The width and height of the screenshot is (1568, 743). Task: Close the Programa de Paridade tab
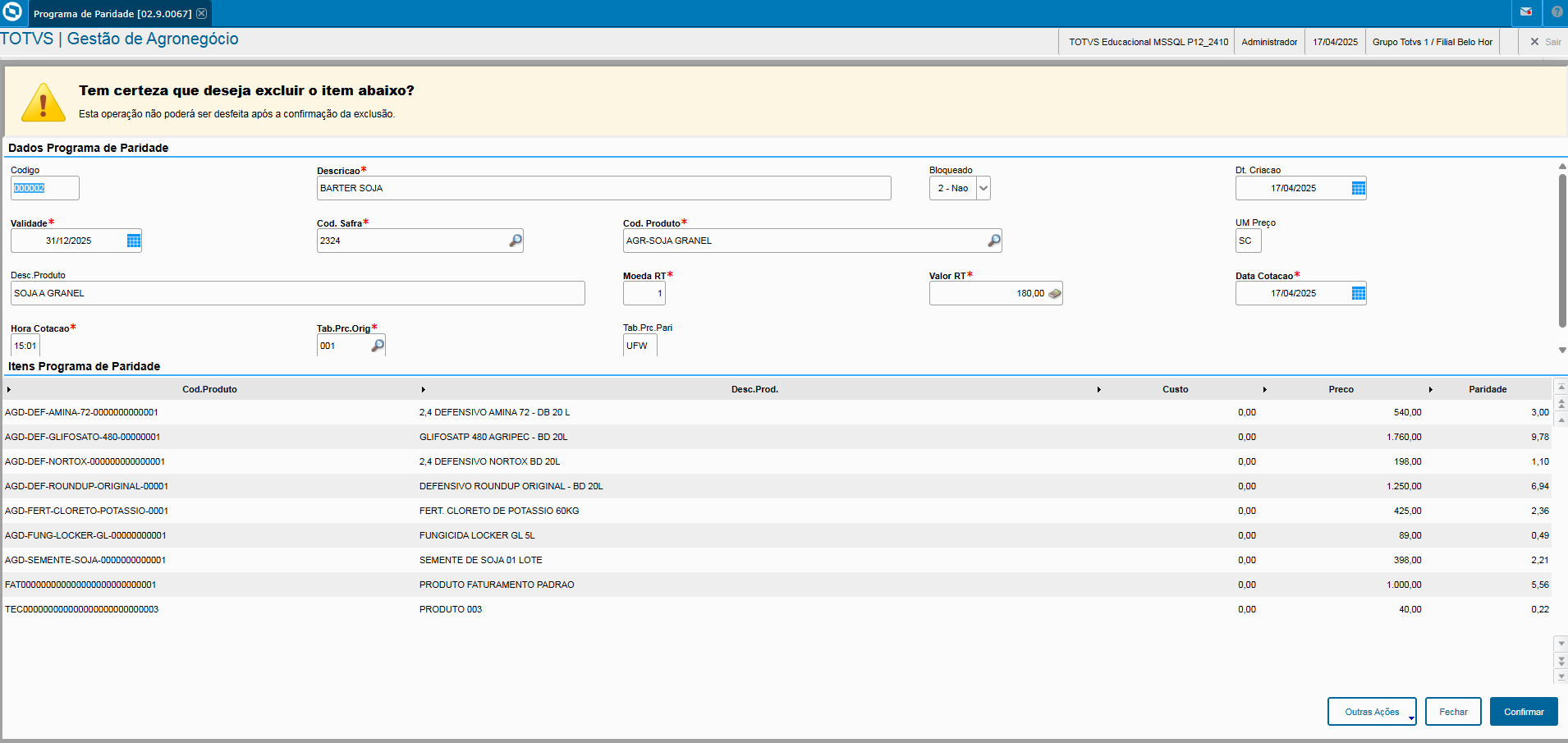(x=202, y=13)
